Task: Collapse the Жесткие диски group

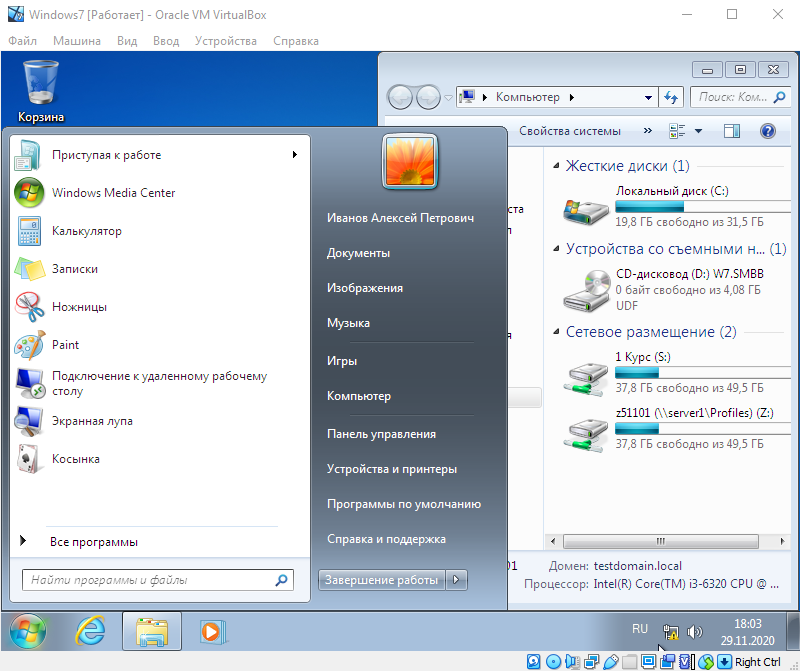Action: click(x=553, y=166)
